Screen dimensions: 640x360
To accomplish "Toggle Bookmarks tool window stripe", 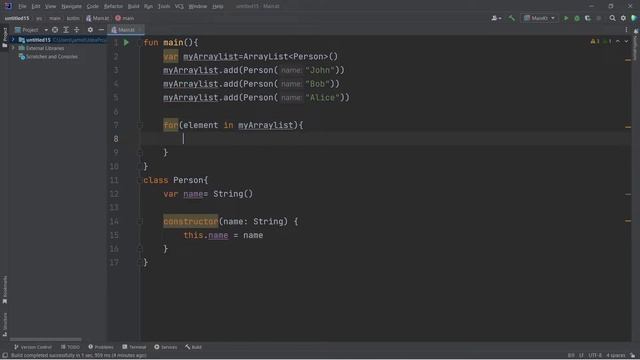I will 4,289.
